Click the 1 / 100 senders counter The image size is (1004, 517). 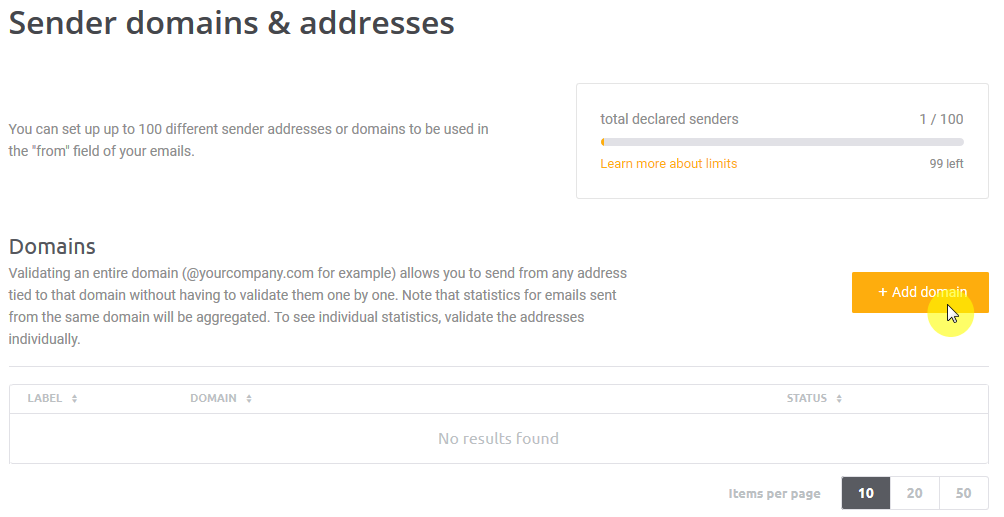click(x=941, y=119)
